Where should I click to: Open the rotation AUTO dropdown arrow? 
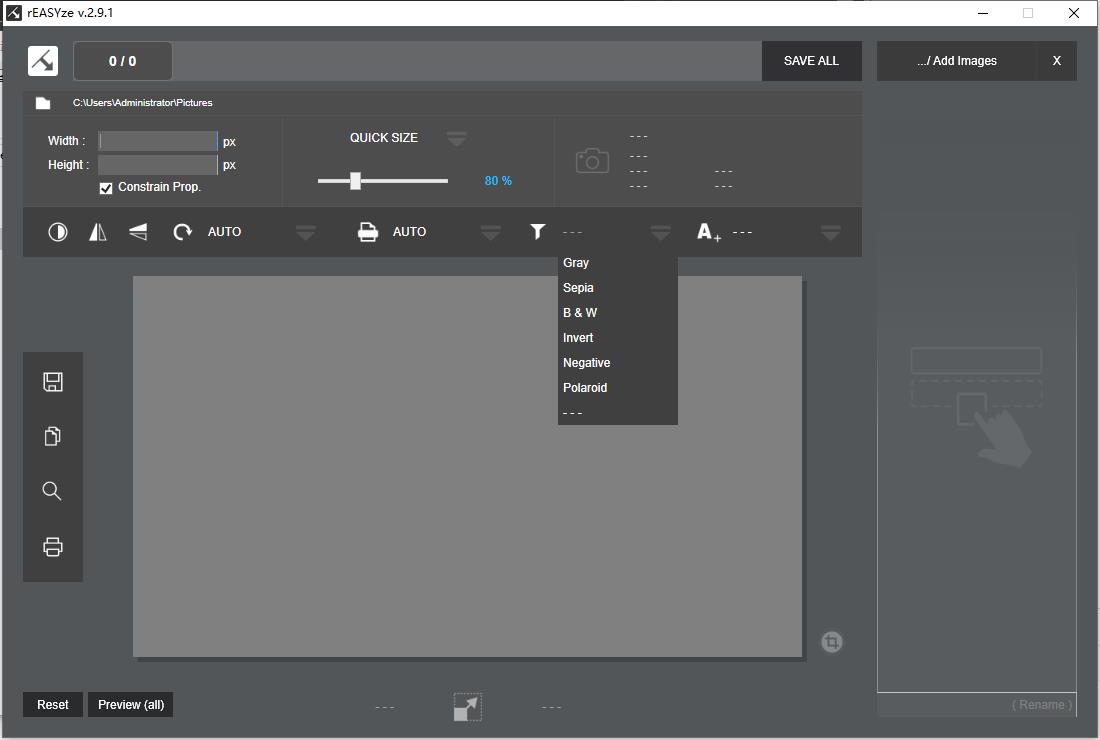pos(306,233)
